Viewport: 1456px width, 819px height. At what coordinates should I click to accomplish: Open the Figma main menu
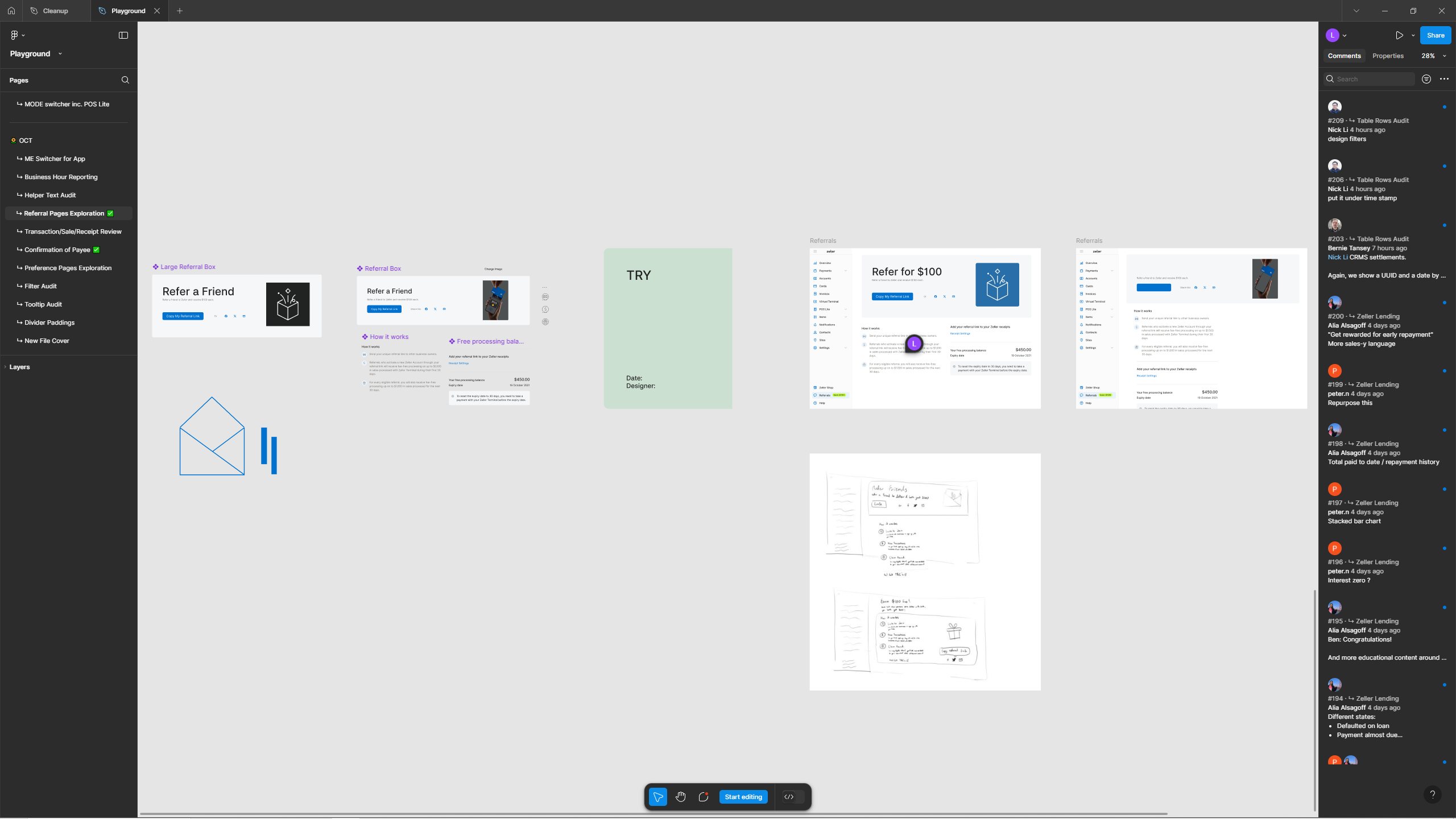point(17,35)
